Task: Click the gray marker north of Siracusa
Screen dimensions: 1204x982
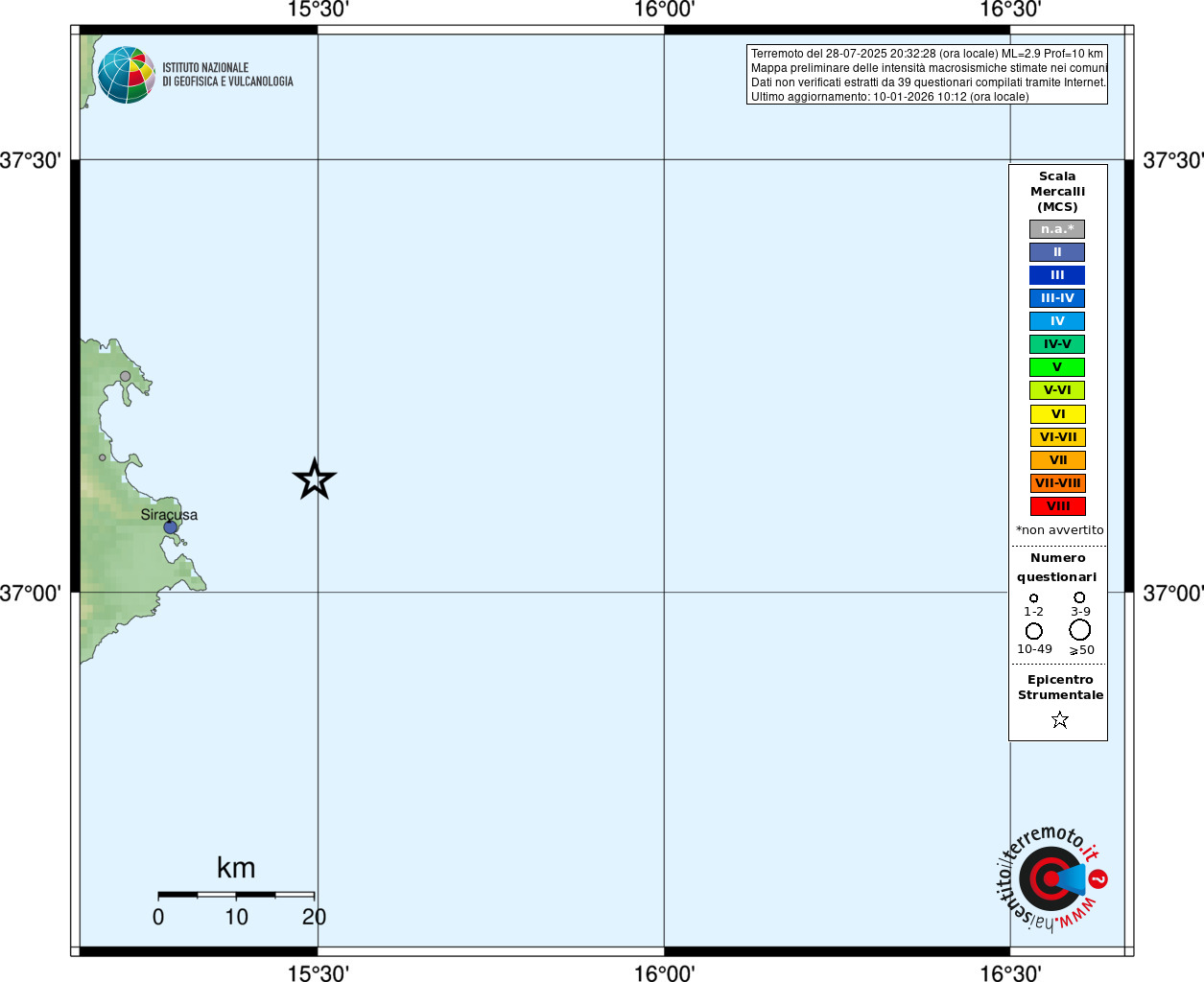Action: (x=125, y=376)
